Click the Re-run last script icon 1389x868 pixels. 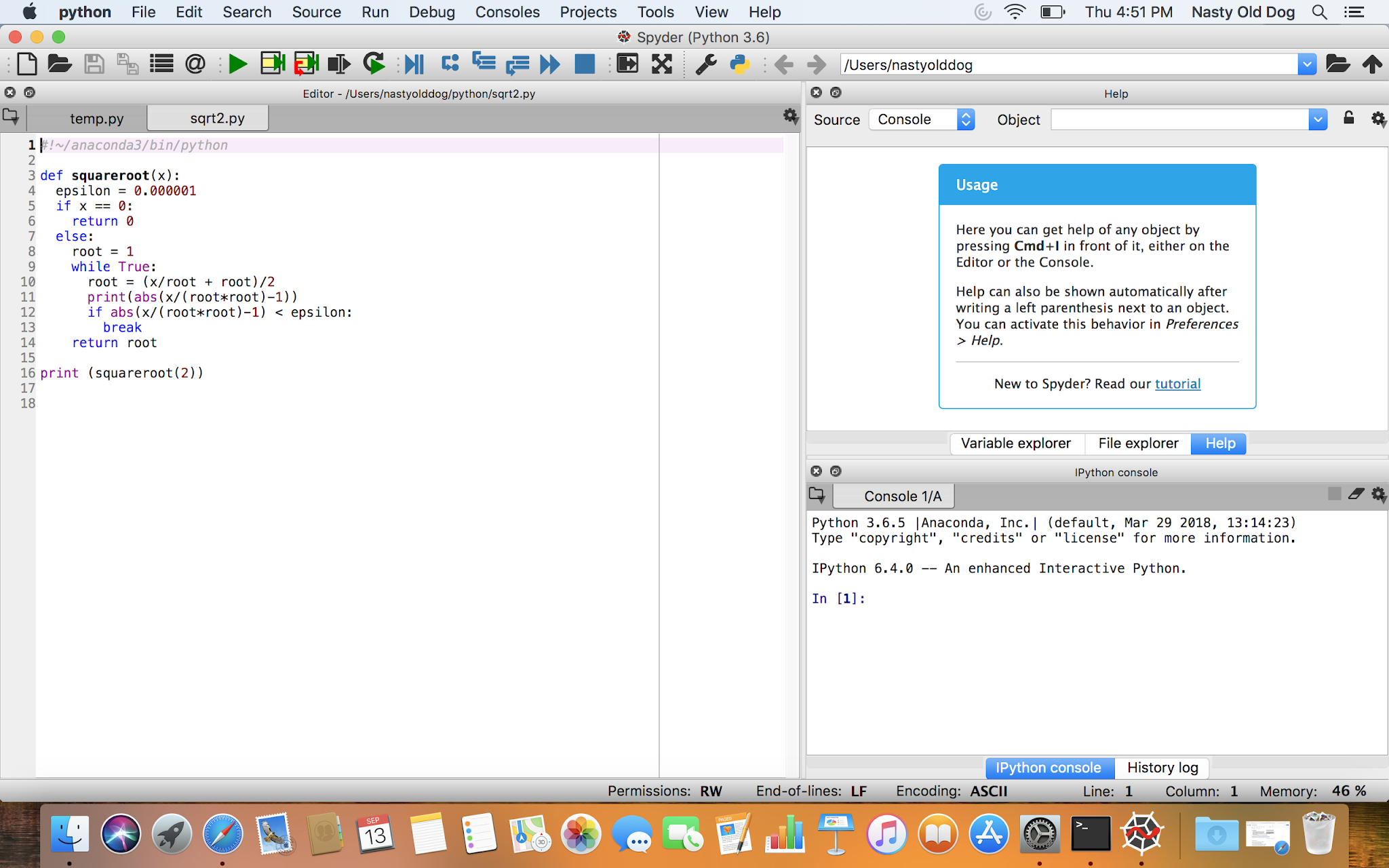click(374, 64)
